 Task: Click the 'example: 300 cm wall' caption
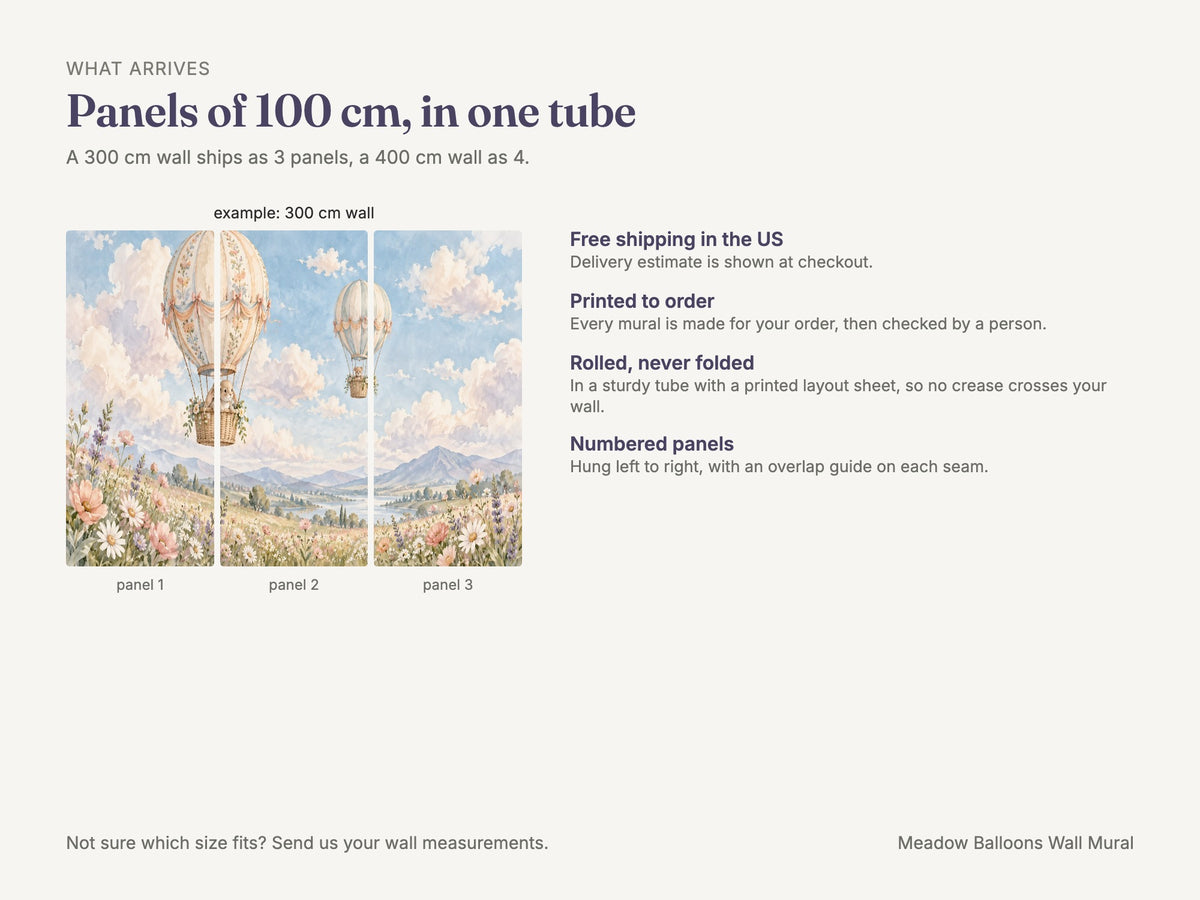(x=294, y=213)
